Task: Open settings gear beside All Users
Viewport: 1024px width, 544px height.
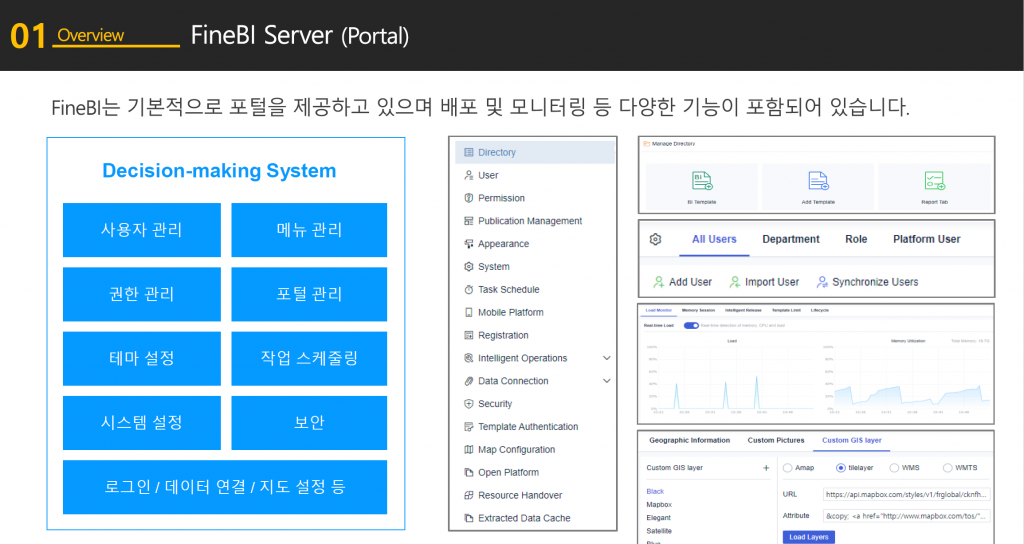Action: coord(656,240)
